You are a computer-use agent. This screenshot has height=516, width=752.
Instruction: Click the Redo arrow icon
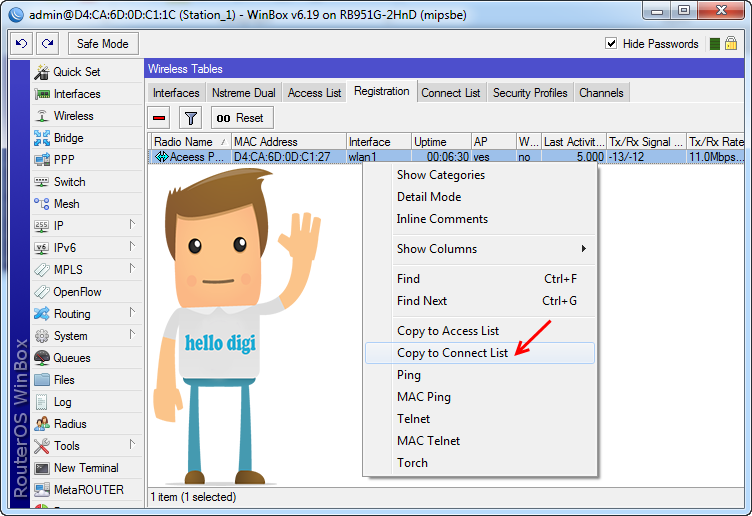click(x=47, y=44)
